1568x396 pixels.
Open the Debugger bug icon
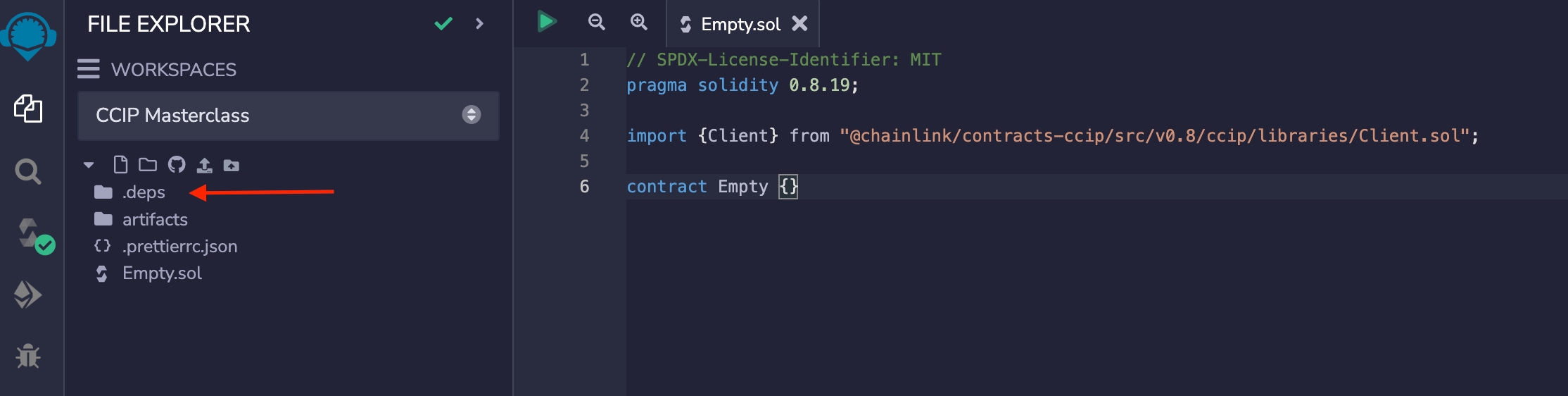[28, 356]
